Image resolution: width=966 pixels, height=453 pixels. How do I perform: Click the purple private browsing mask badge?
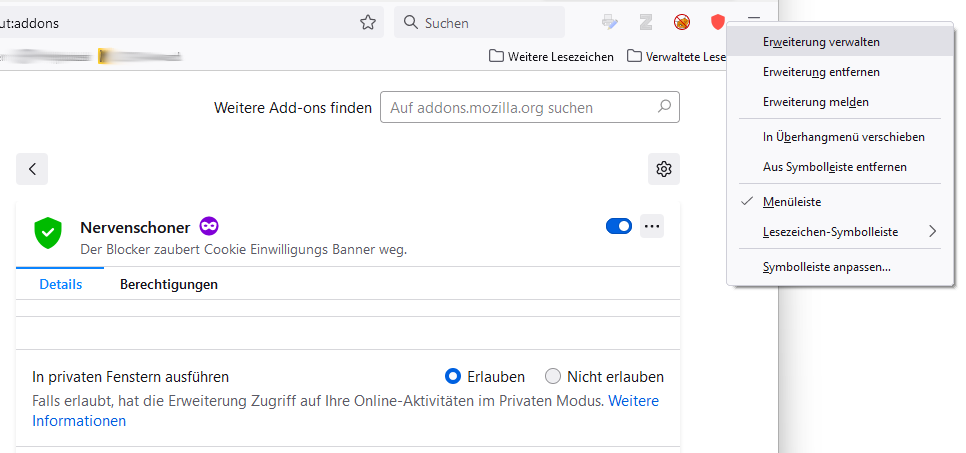click(209, 227)
